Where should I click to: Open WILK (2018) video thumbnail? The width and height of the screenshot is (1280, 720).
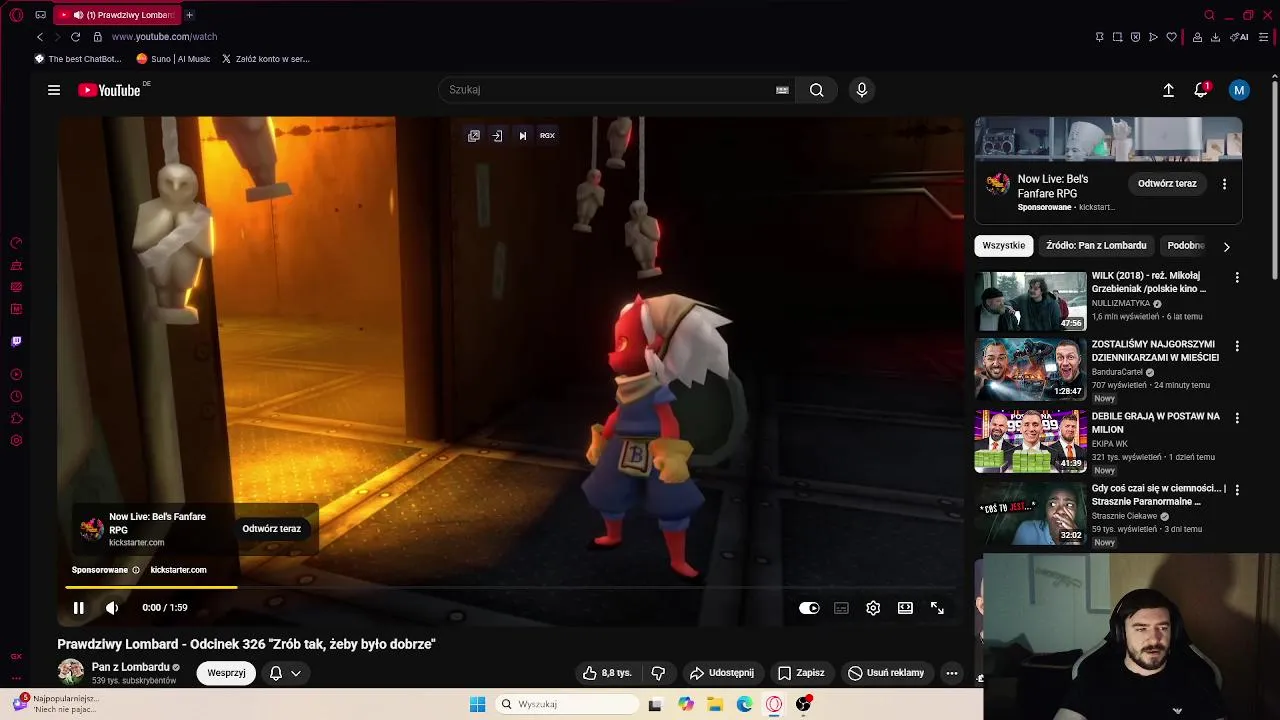(1030, 301)
